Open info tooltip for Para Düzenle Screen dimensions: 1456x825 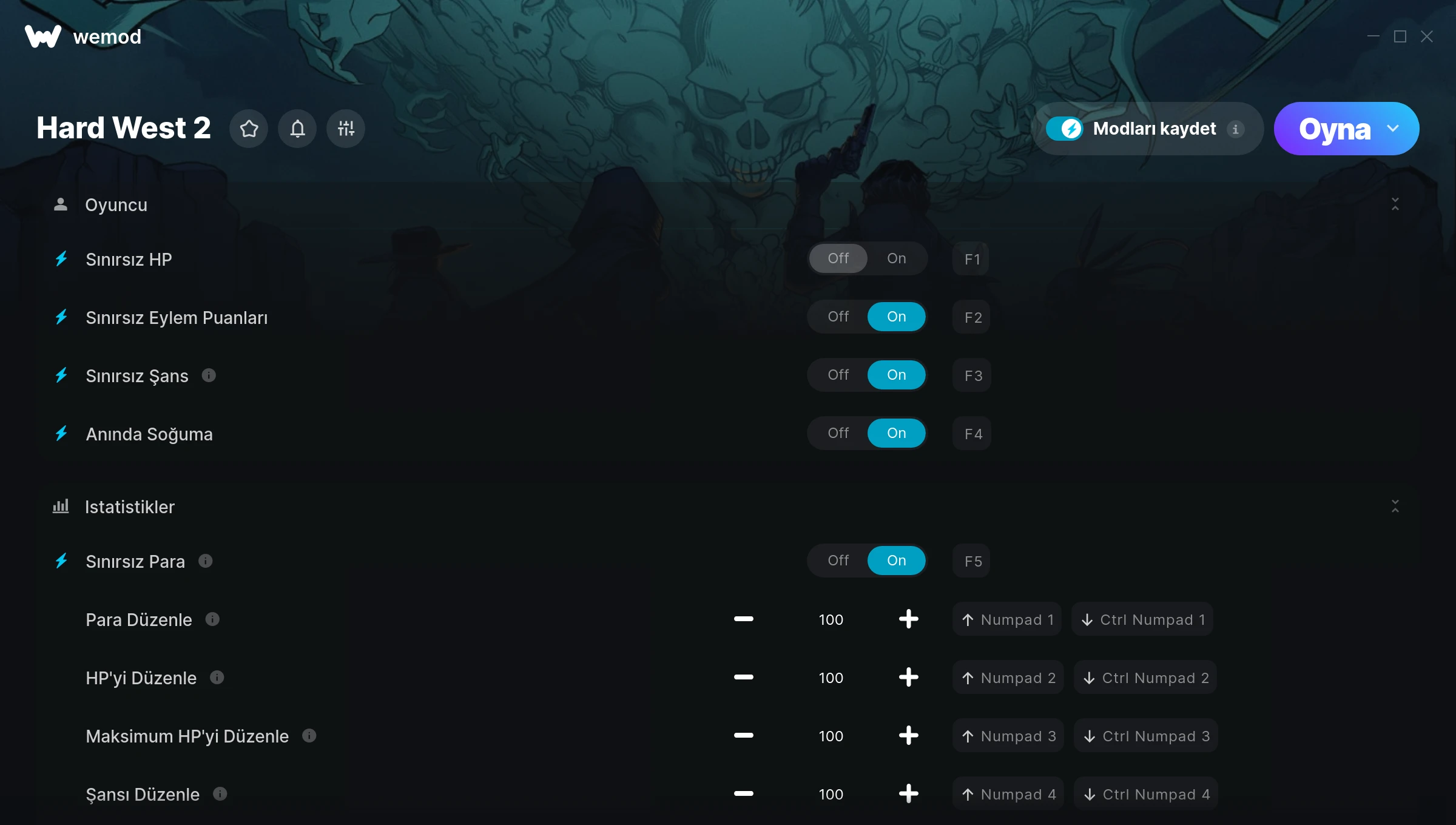coord(212,619)
